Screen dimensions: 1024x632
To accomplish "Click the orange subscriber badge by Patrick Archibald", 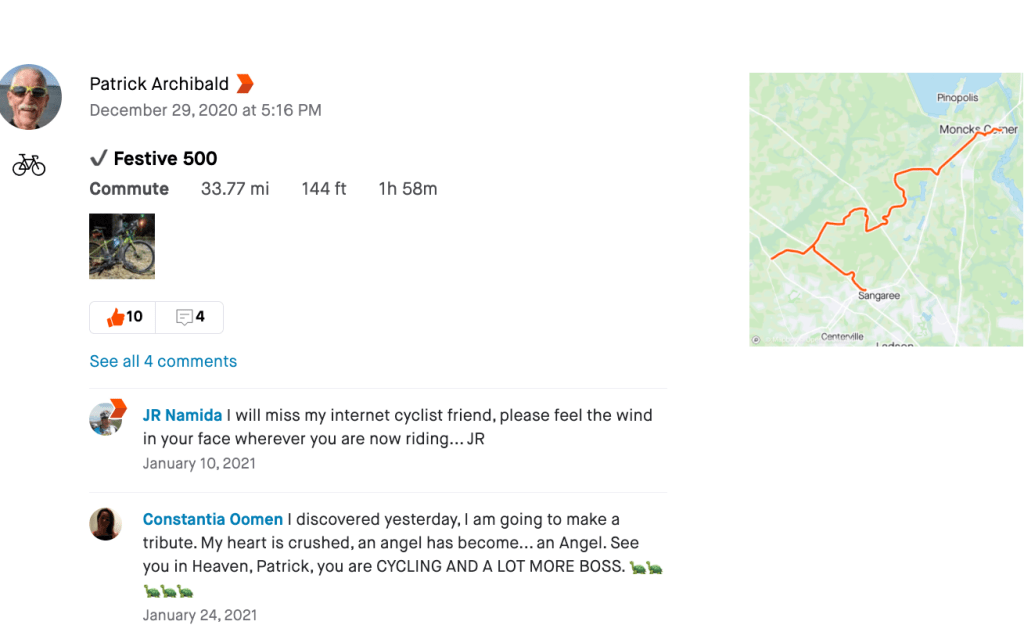I will [x=244, y=84].
